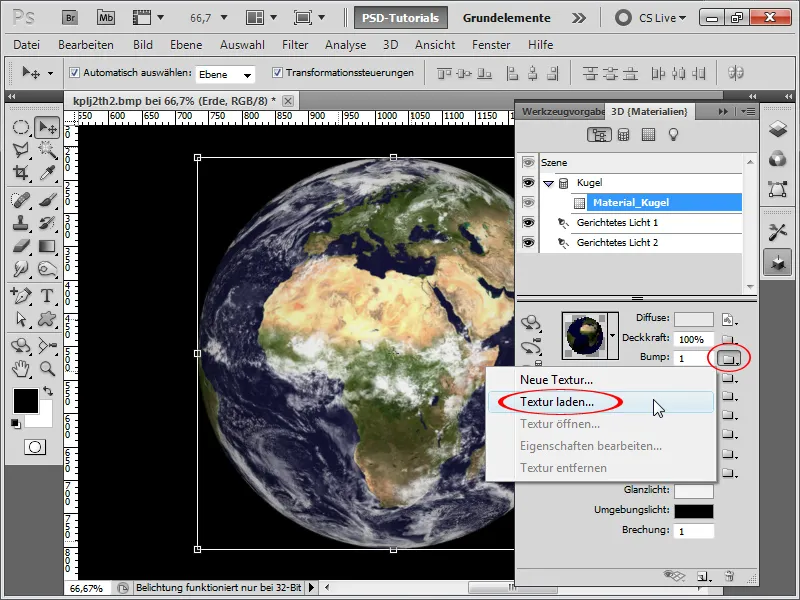
Task: Delete material via trash icon
Action: pyautogui.click(x=730, y=577)
